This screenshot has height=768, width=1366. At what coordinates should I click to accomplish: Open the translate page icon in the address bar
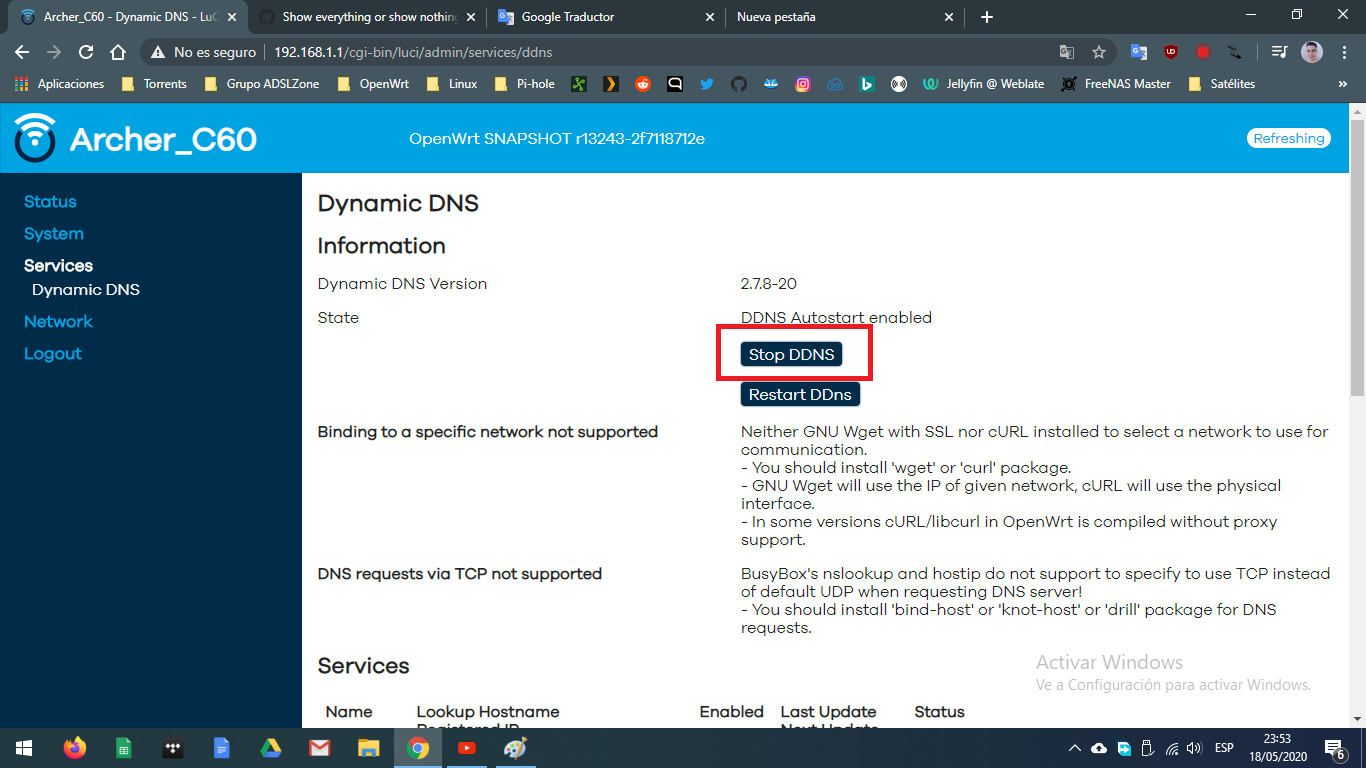[1066, 51]
